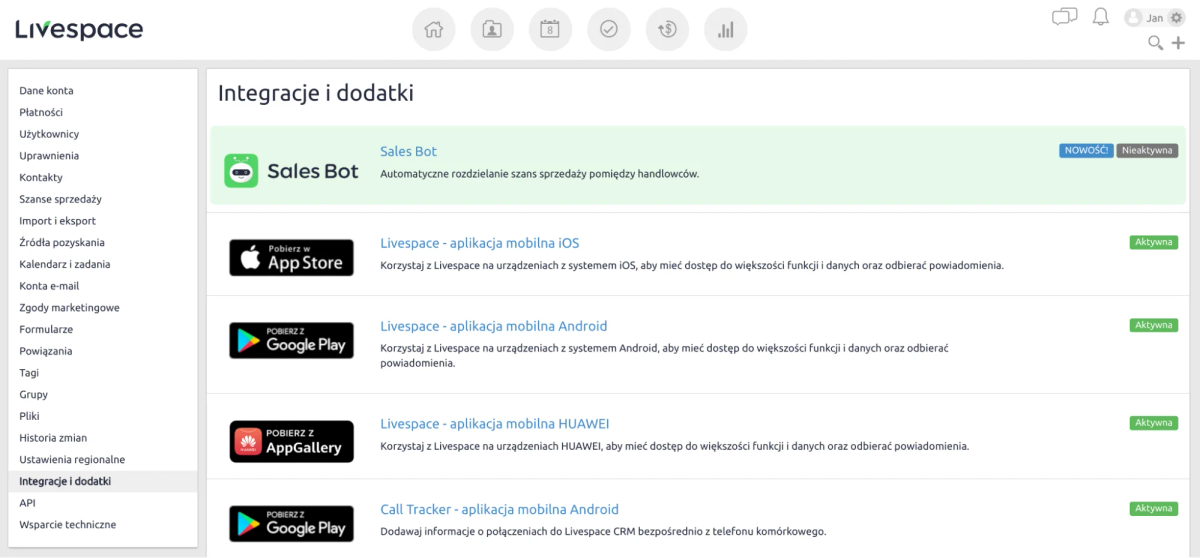Image resolution: width=1200 pixels, height=558 pixels.
Task: Click the Sales Bot logo
Action: coord(291,171)
